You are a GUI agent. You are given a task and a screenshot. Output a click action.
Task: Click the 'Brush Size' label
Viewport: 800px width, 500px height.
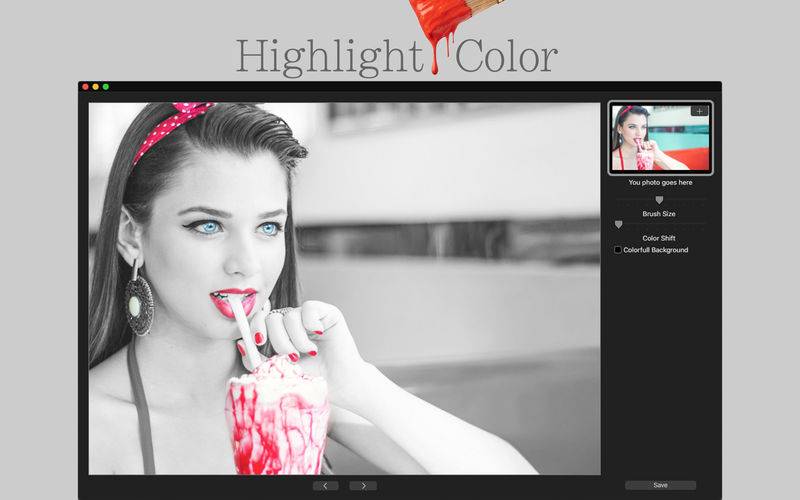(659, 214)
